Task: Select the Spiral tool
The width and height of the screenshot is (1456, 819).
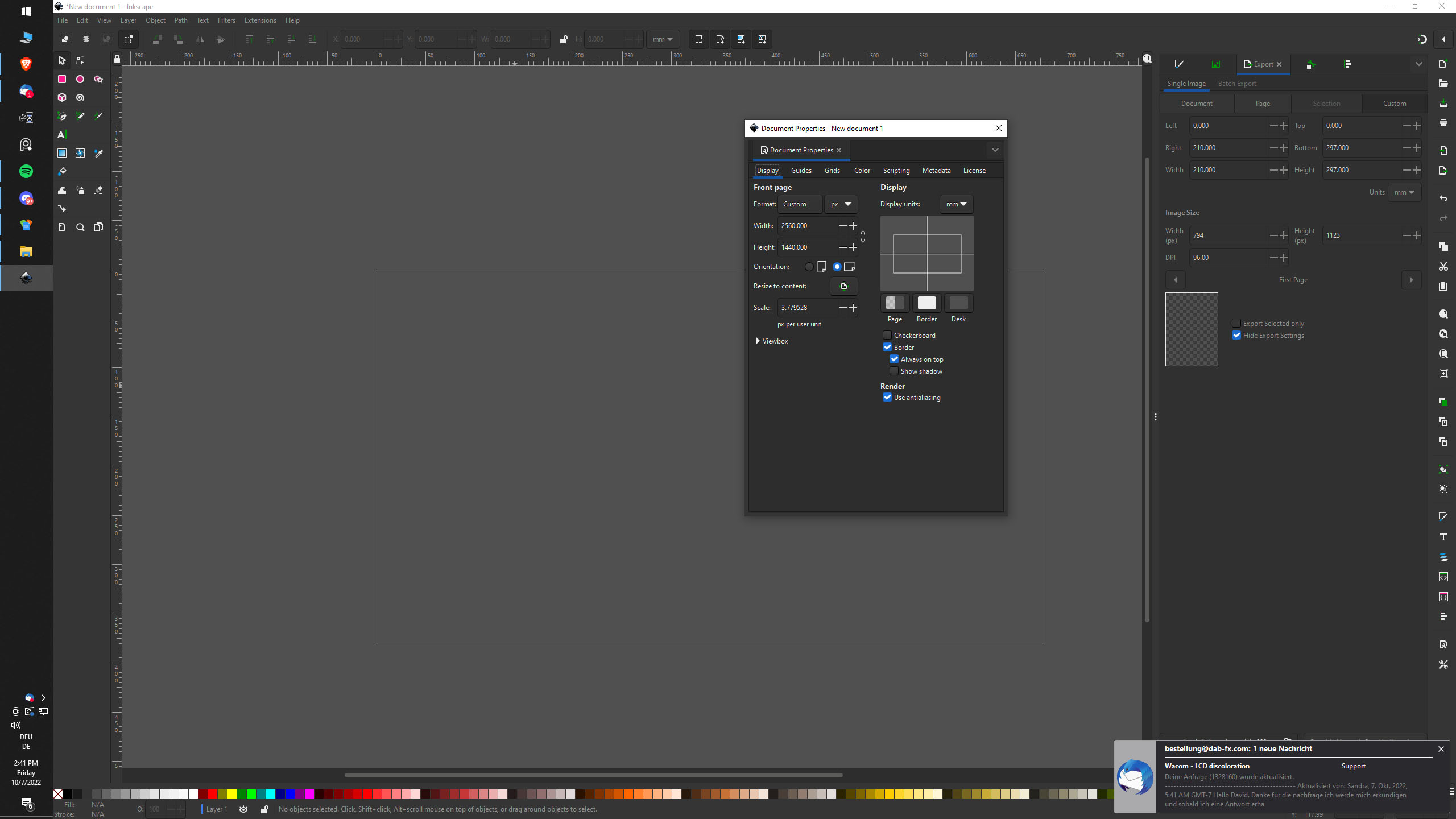Action: click(x=80, y=97)
